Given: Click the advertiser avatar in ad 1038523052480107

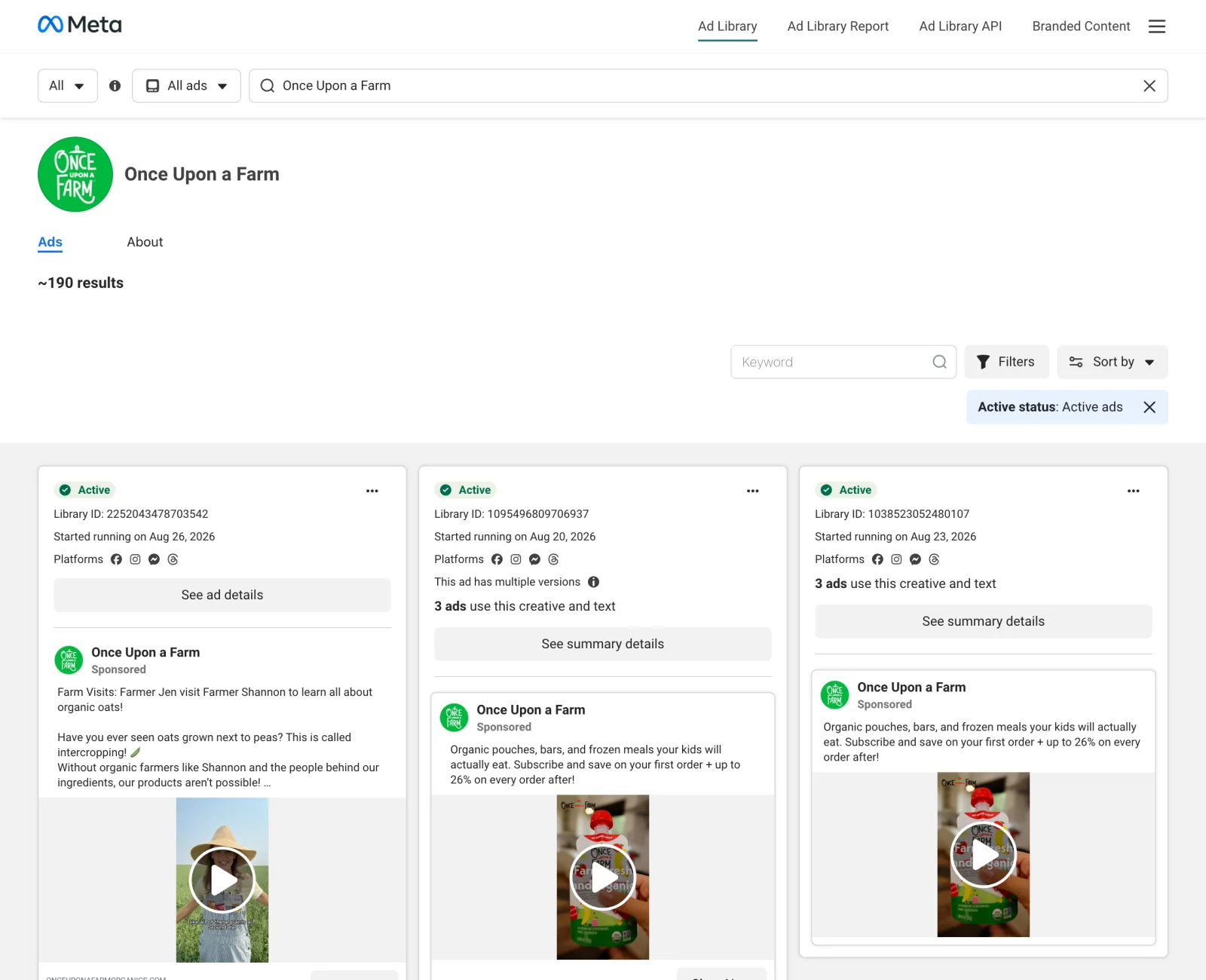Looking at the screenshot, I should point(834,695).
